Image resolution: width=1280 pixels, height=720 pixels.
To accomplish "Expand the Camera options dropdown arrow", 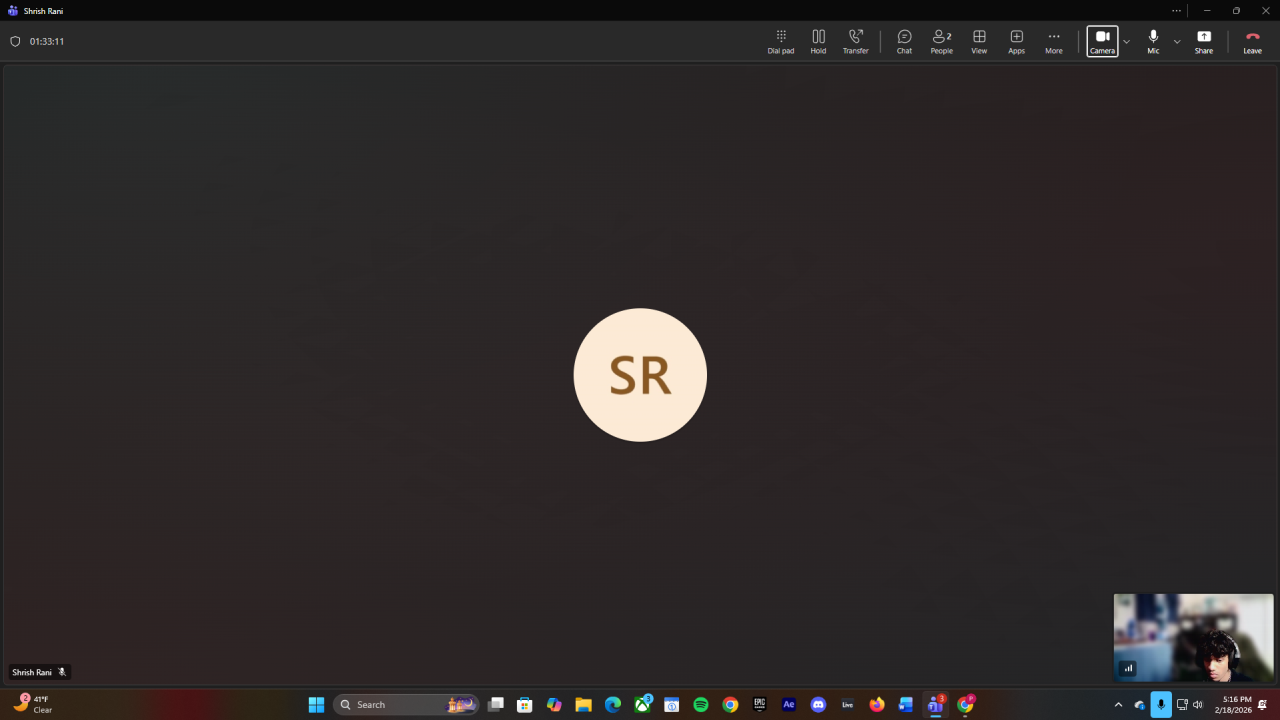I will [x=1127, y=42].
